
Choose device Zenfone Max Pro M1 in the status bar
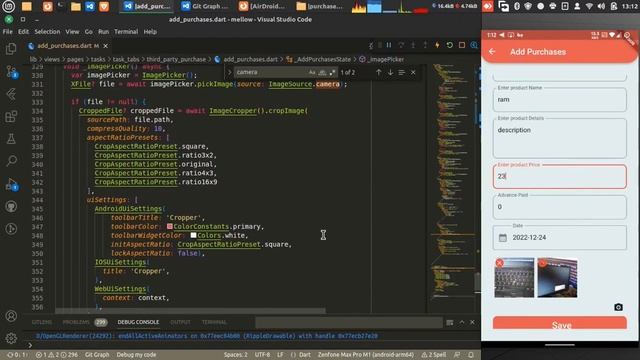click(x=366, y=355)
